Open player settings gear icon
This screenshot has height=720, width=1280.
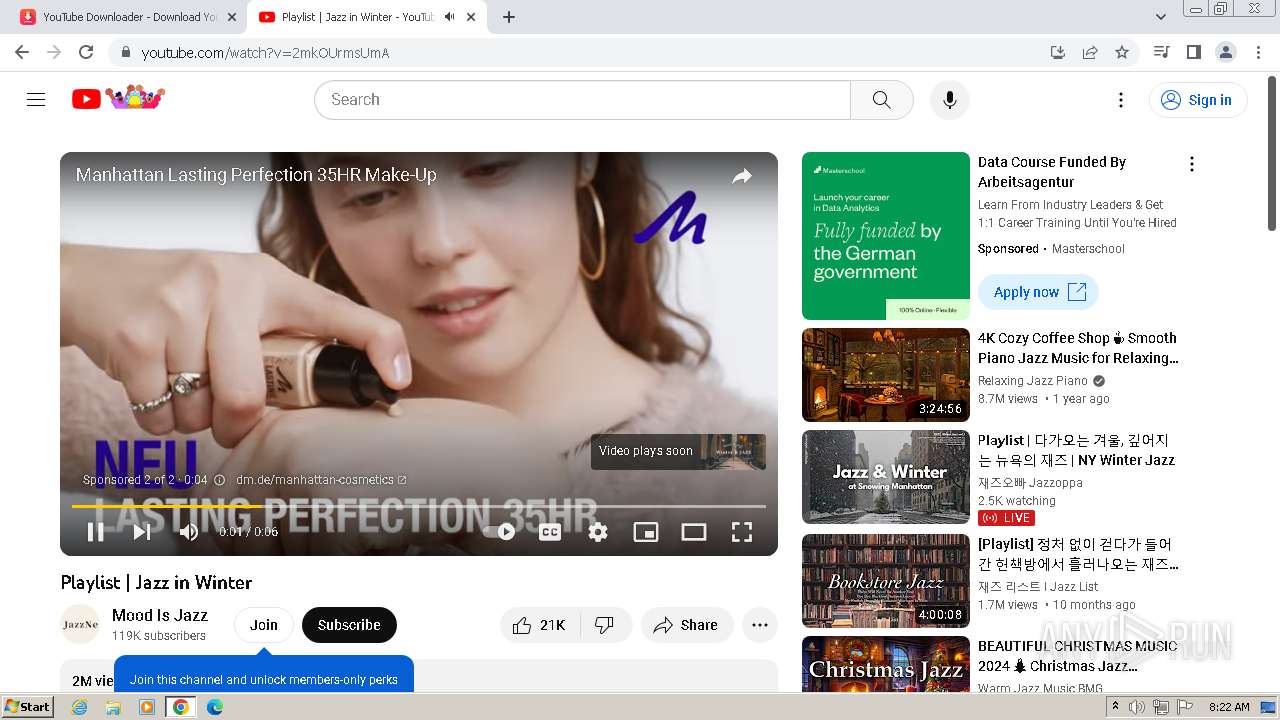tap(598, 532)
